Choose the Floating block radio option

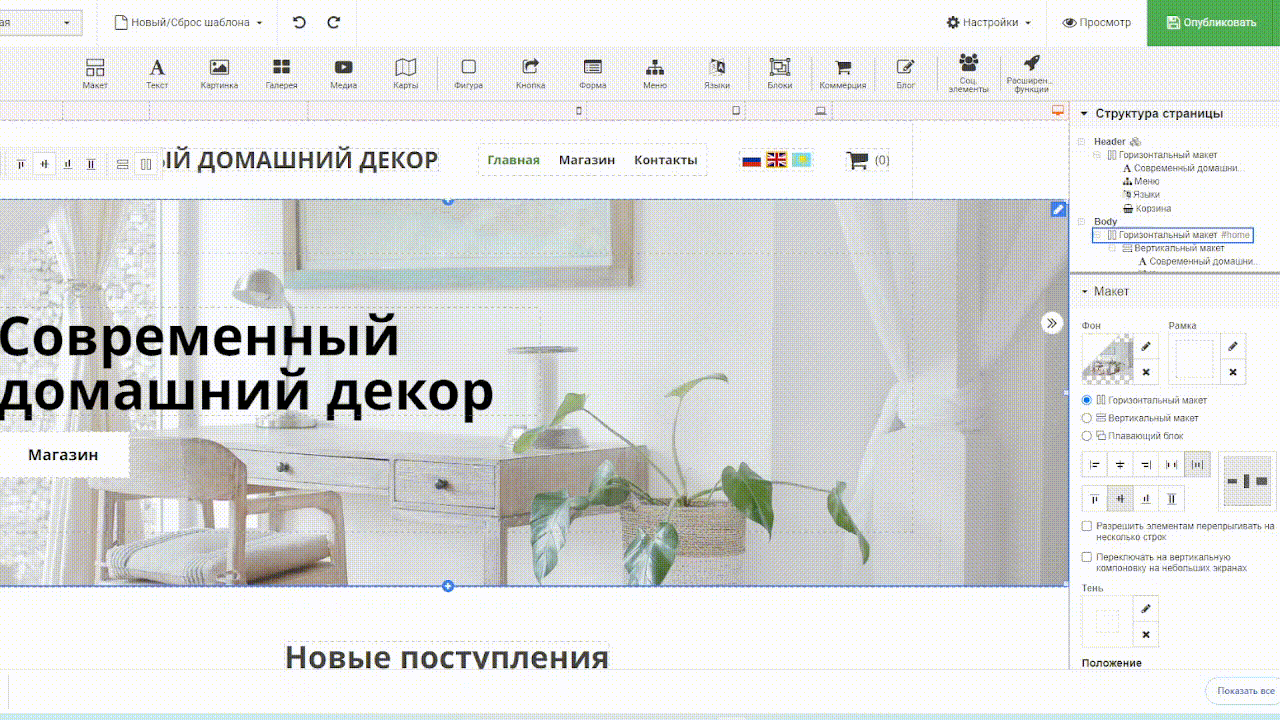pyautogui.click(x=1088, y=436)
